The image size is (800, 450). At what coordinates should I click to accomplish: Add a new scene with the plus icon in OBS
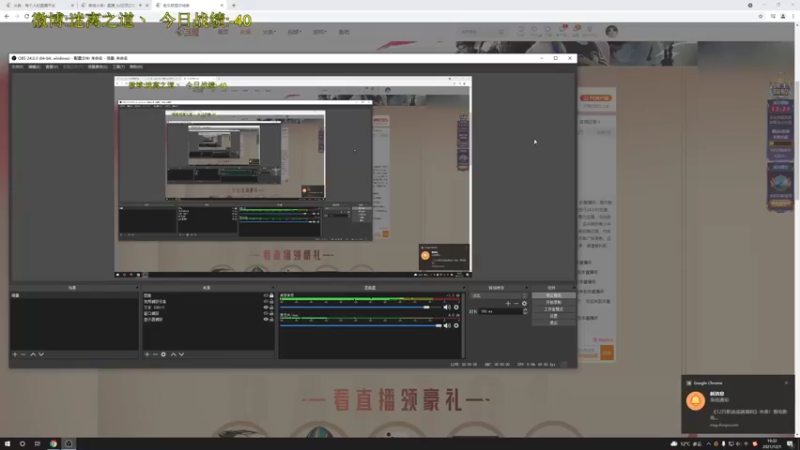15,354
